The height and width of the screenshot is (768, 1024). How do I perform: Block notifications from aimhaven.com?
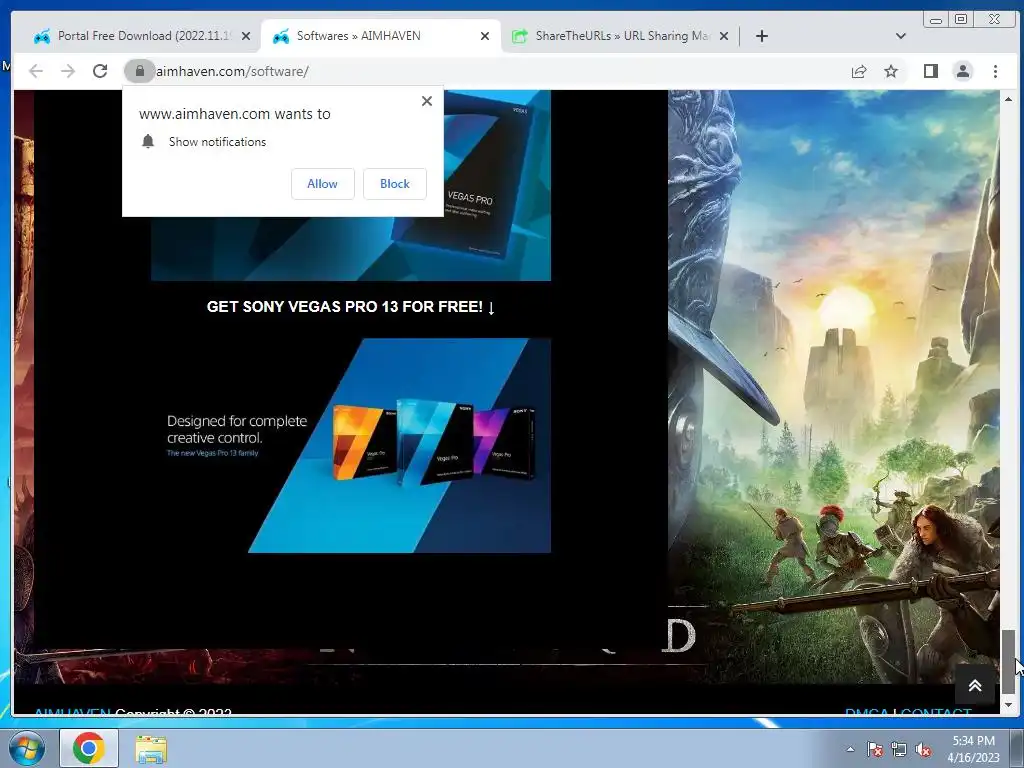[x=395, y=184]
